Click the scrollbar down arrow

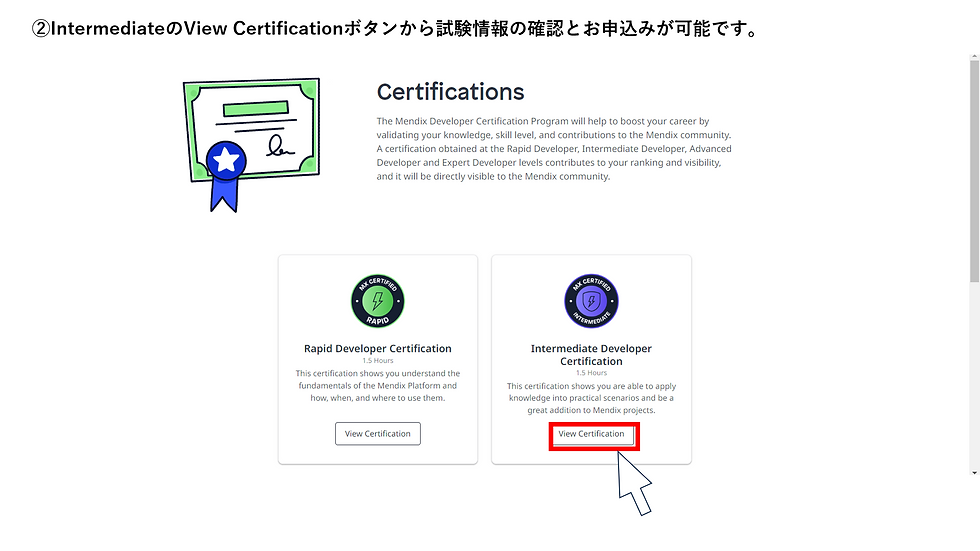pos(974,473)
